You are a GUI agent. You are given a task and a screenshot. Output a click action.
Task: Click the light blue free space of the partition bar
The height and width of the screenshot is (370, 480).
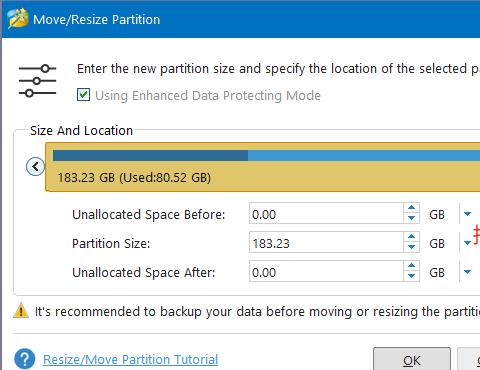(x=364, y=155)
